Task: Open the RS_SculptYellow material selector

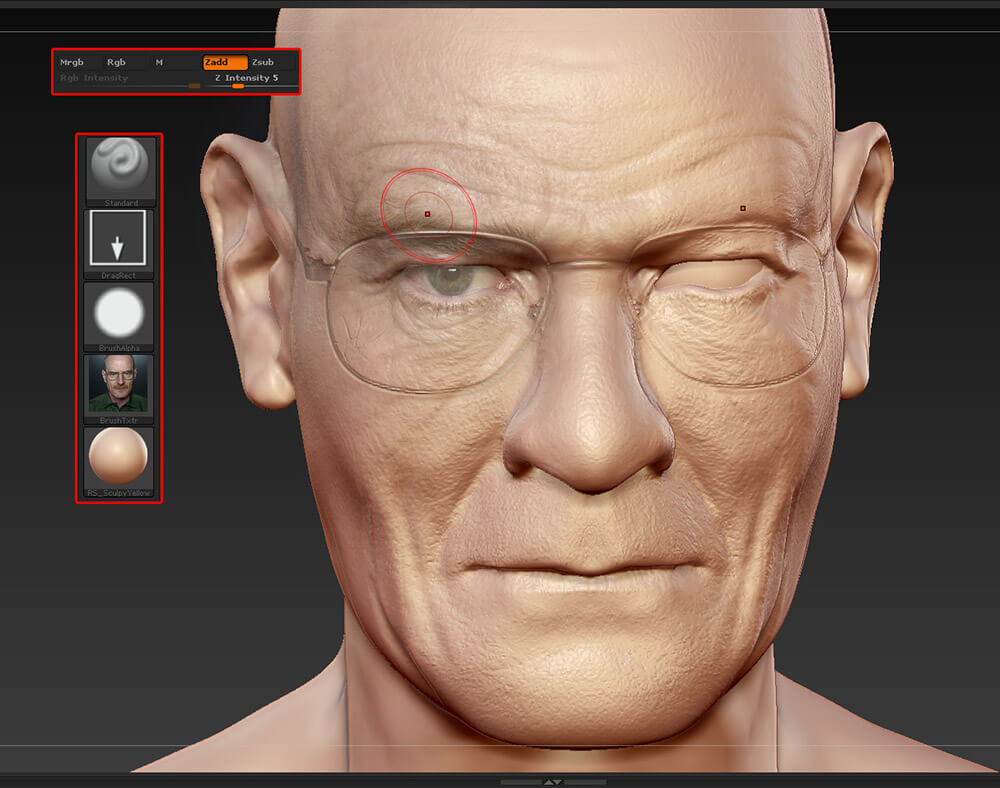Action: click(119, 462)
